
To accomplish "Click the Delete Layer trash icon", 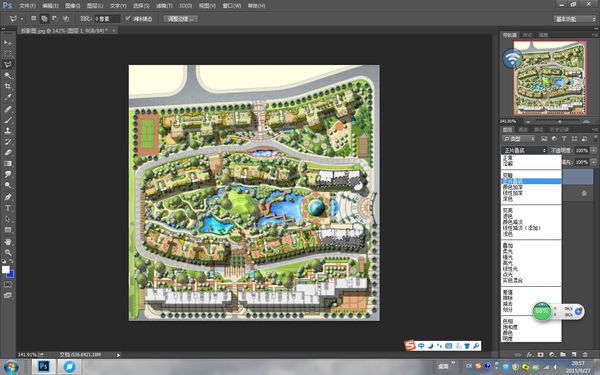I will point(585,355).
